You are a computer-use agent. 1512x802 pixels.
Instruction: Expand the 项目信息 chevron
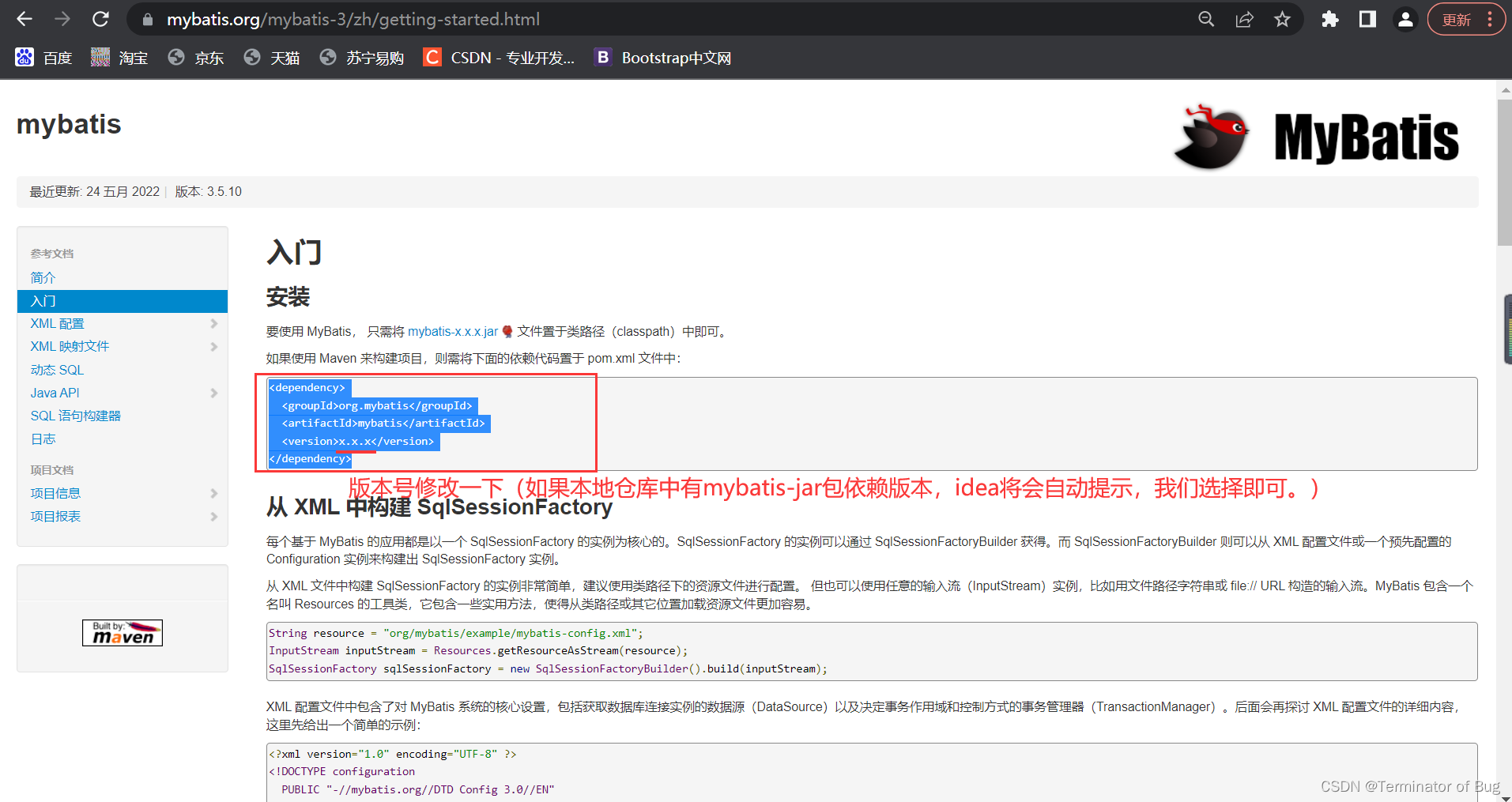click(213, 493)
